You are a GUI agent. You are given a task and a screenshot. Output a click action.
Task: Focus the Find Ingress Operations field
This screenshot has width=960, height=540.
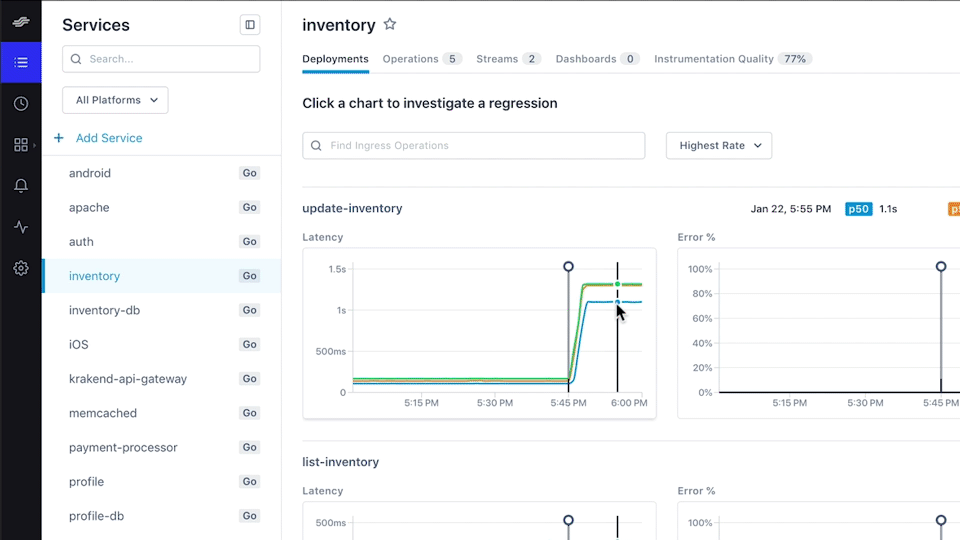[x=474, y=145]
